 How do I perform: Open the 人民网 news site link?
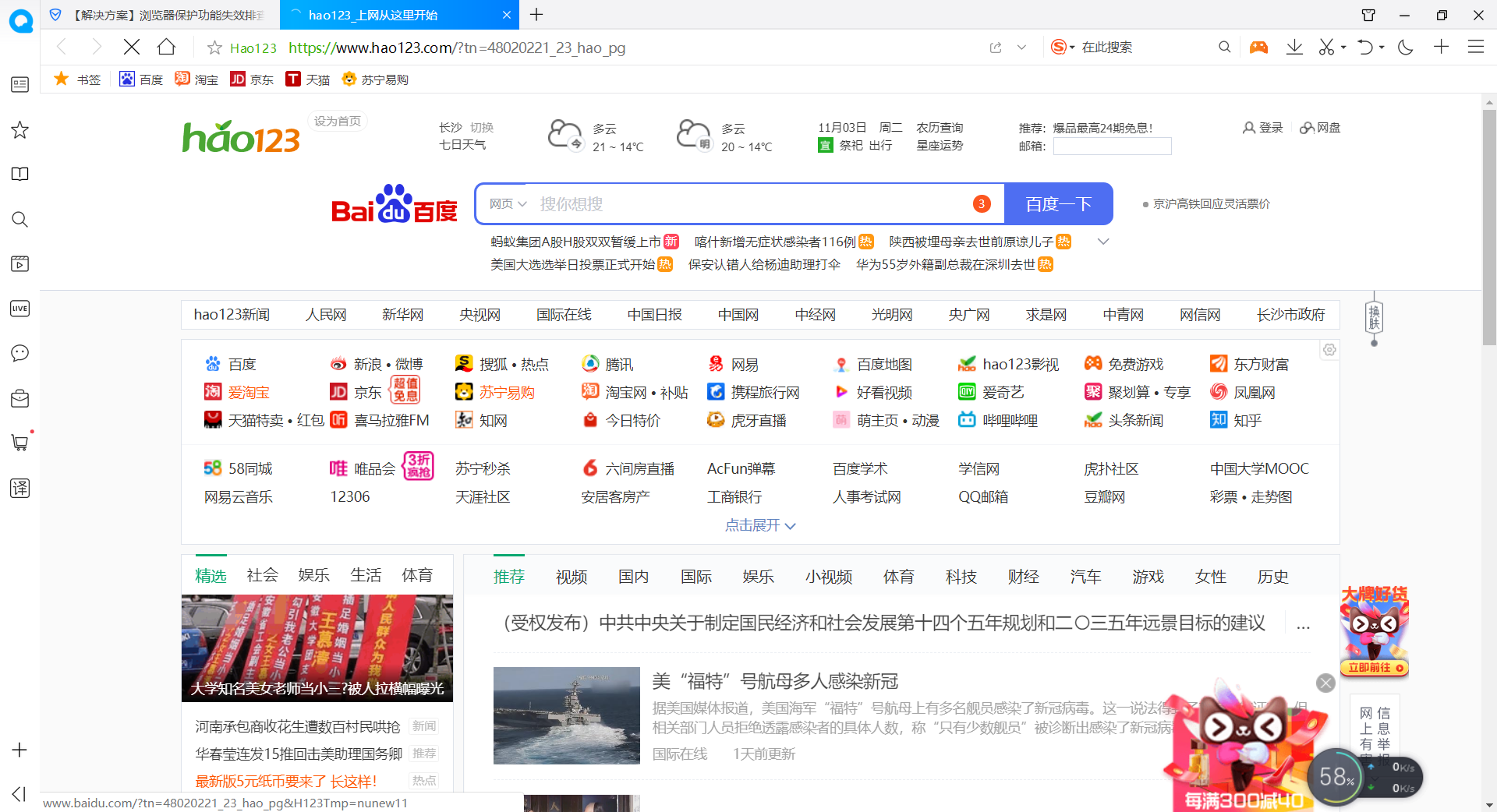(326, 314)
